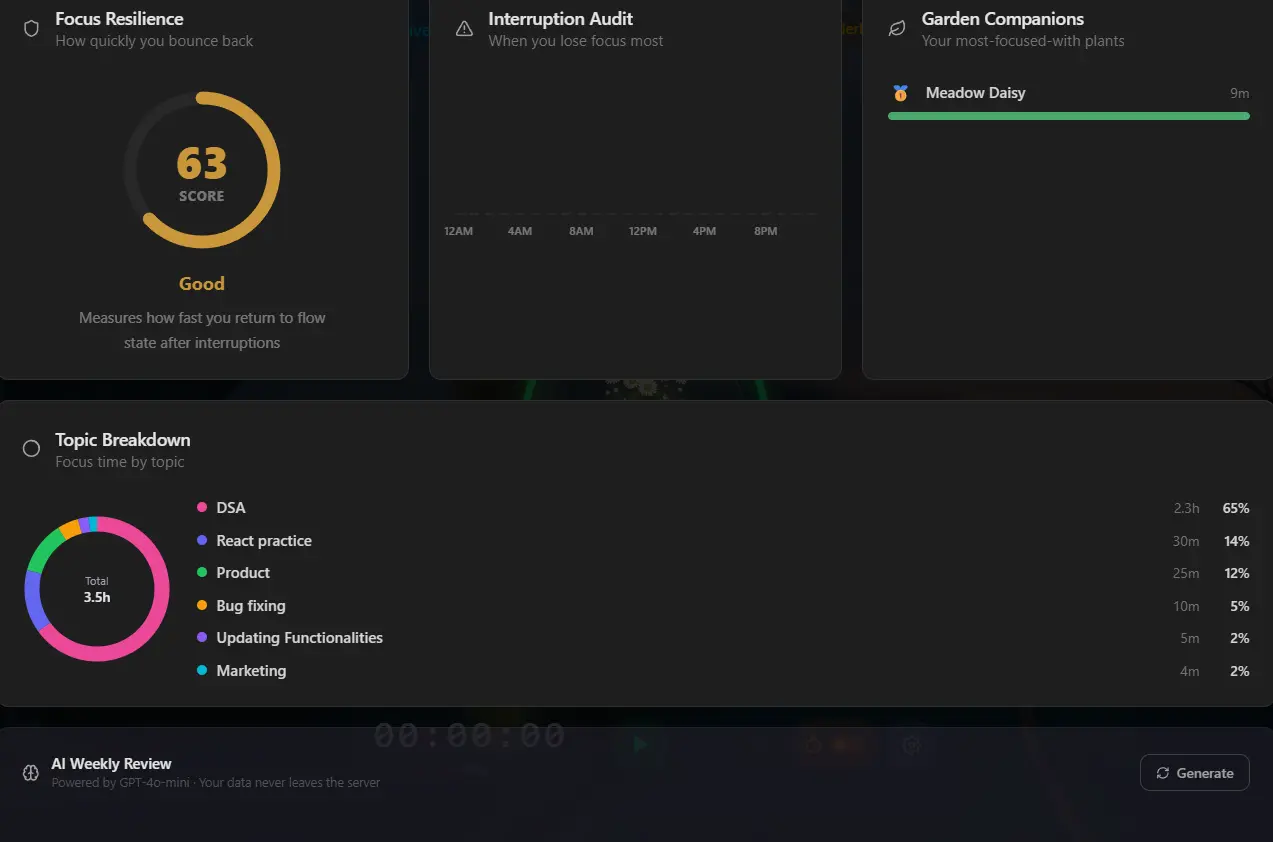Click the center of the Total 3.5h donut chart
The height and width of the screenshot is (842, 1273).
pos(96,589)
